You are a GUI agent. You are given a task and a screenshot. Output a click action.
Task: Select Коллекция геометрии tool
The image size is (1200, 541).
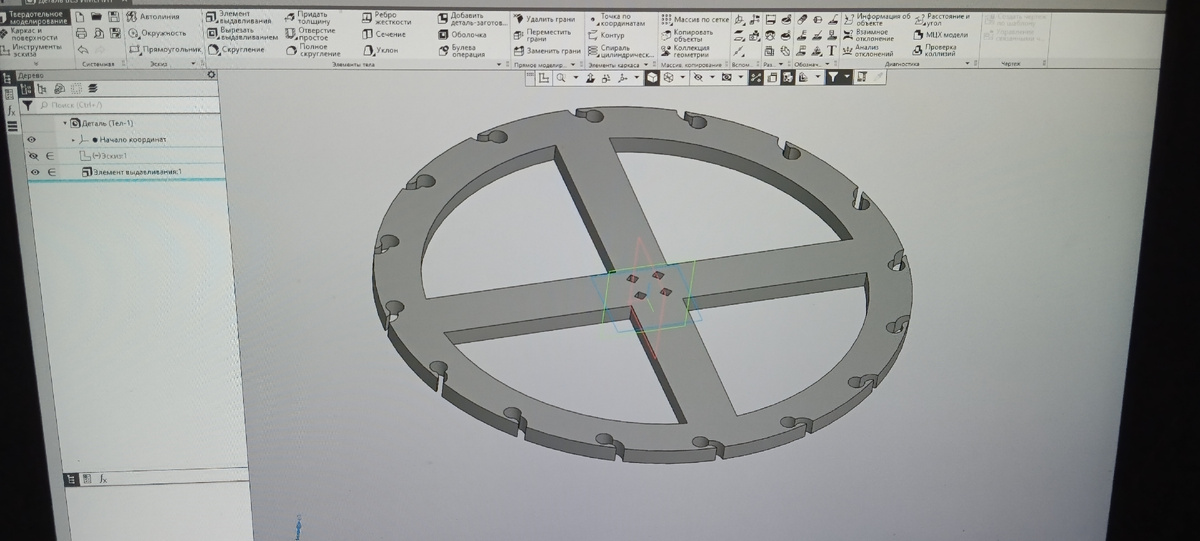[686, 51]
